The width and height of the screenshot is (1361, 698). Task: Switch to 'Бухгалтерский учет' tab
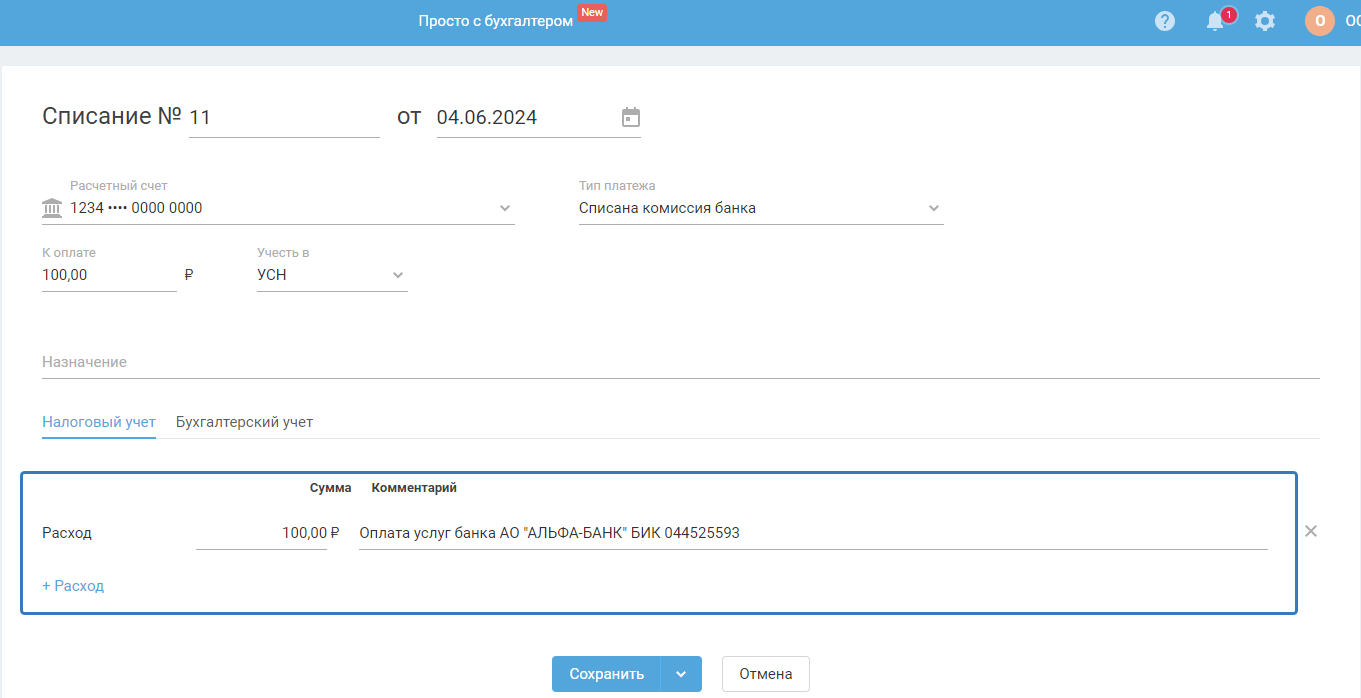(x=244, y=422)
